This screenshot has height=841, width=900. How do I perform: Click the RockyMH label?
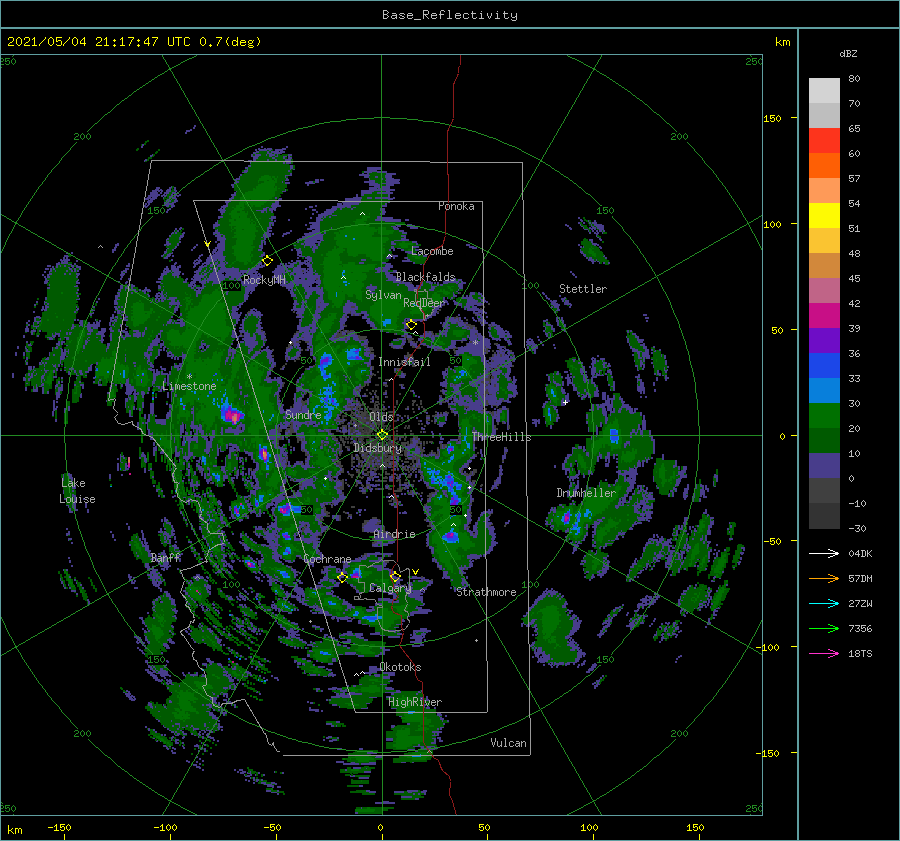pos(264,280)
